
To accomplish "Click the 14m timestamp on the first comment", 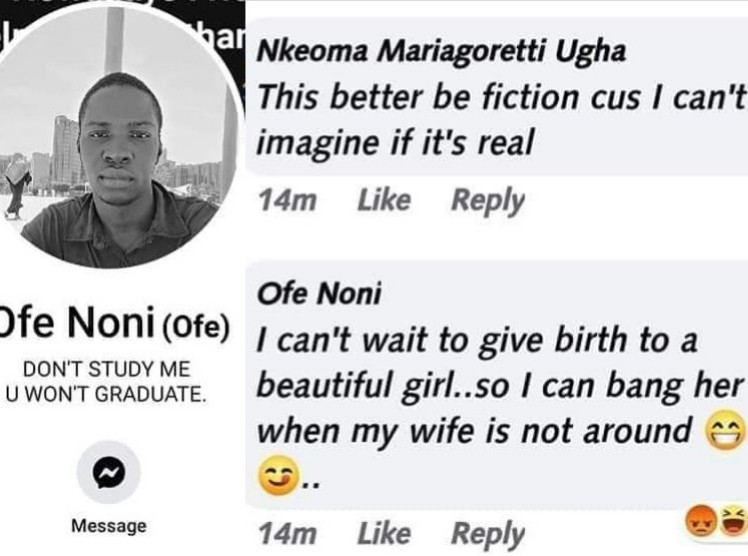I will point(287,201).
